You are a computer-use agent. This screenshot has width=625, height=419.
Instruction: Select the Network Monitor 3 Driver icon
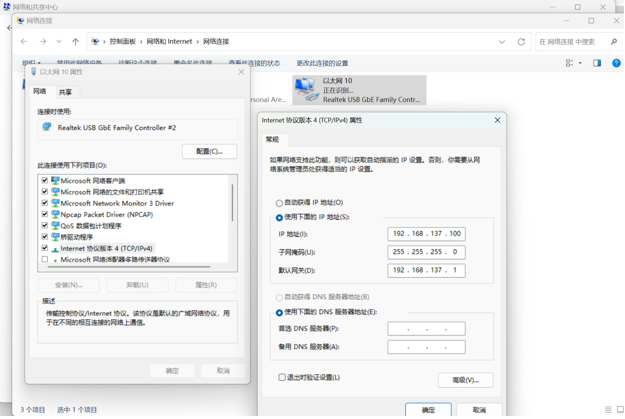pyautogui.click(x=55, y=203)
